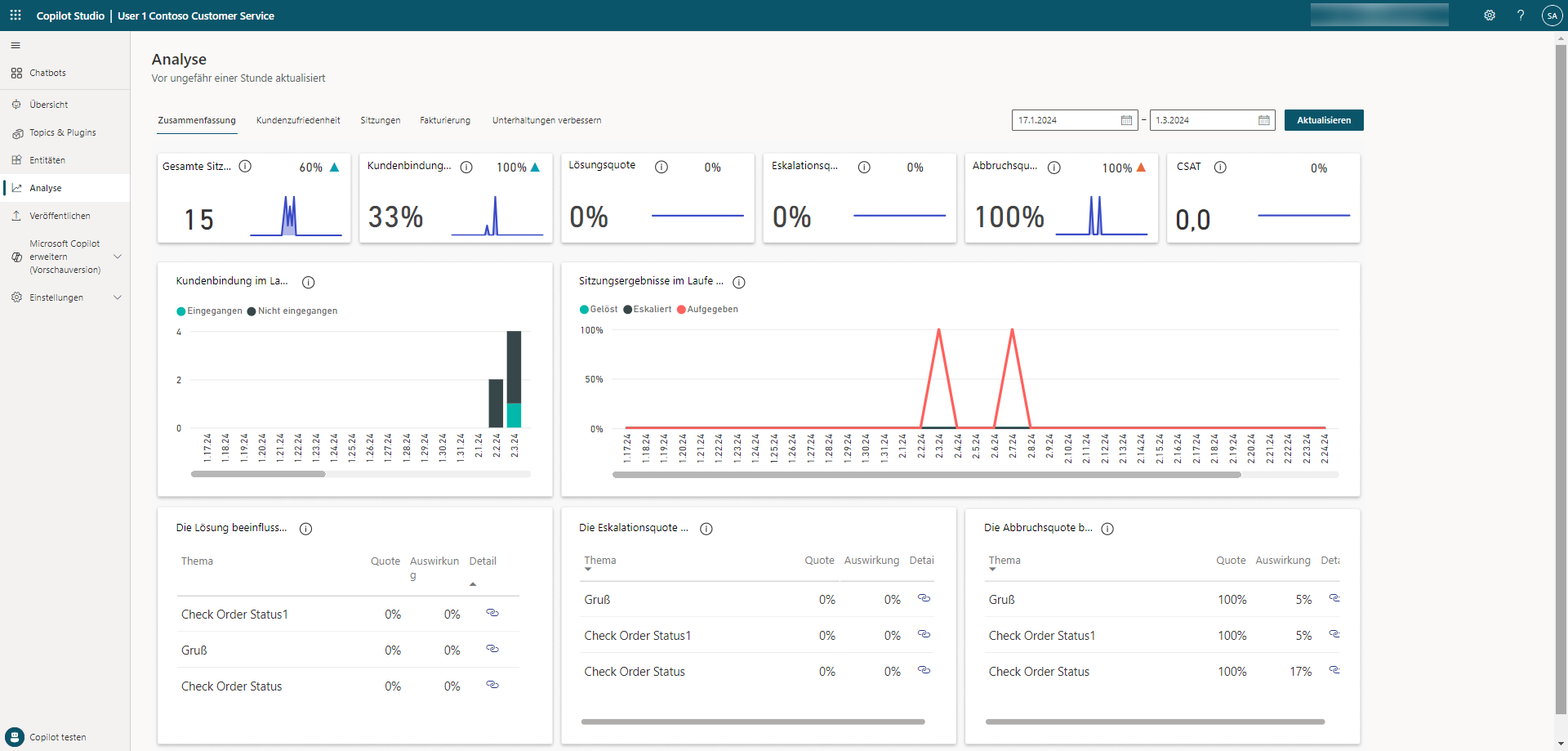Show info for Kundenbindung card

pyautogui.click(x=466, y=167)
